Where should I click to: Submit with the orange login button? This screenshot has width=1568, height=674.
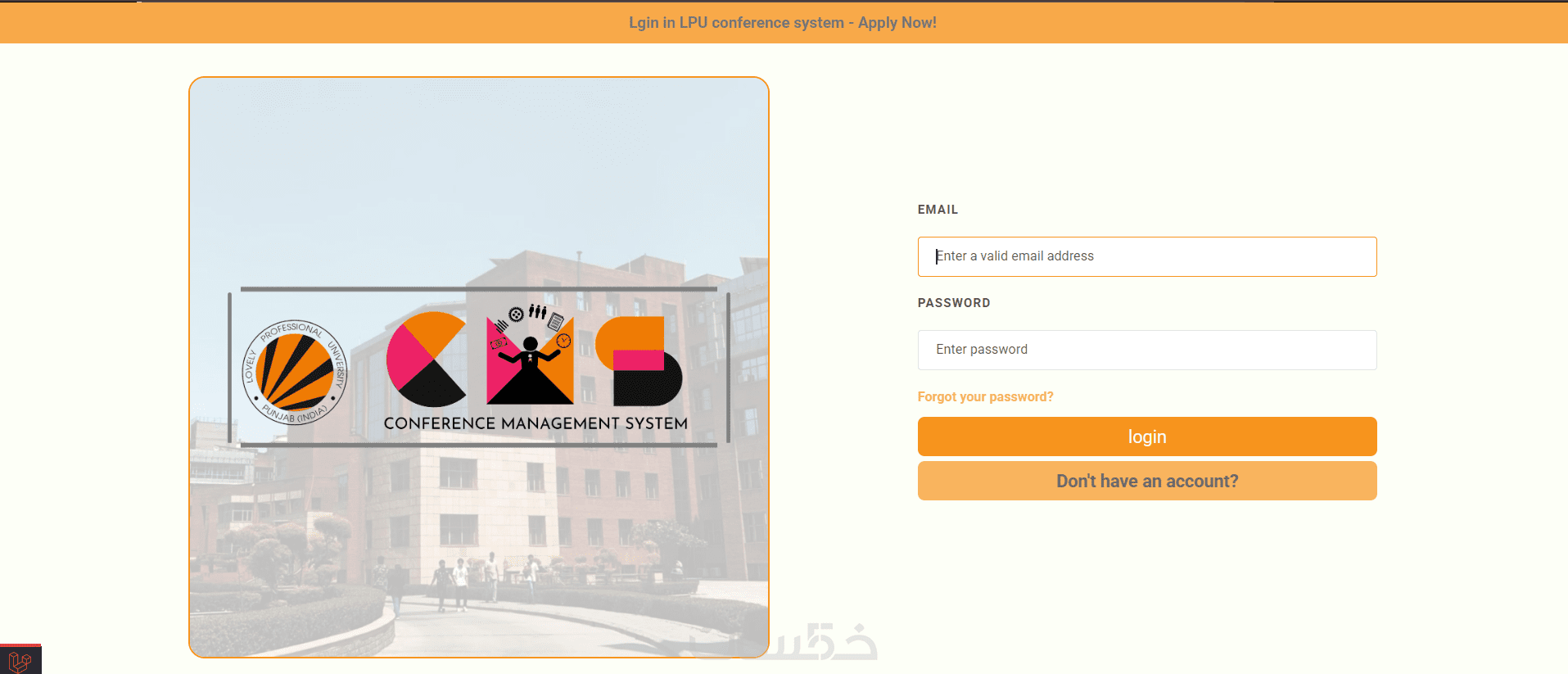pos(1147,437)
